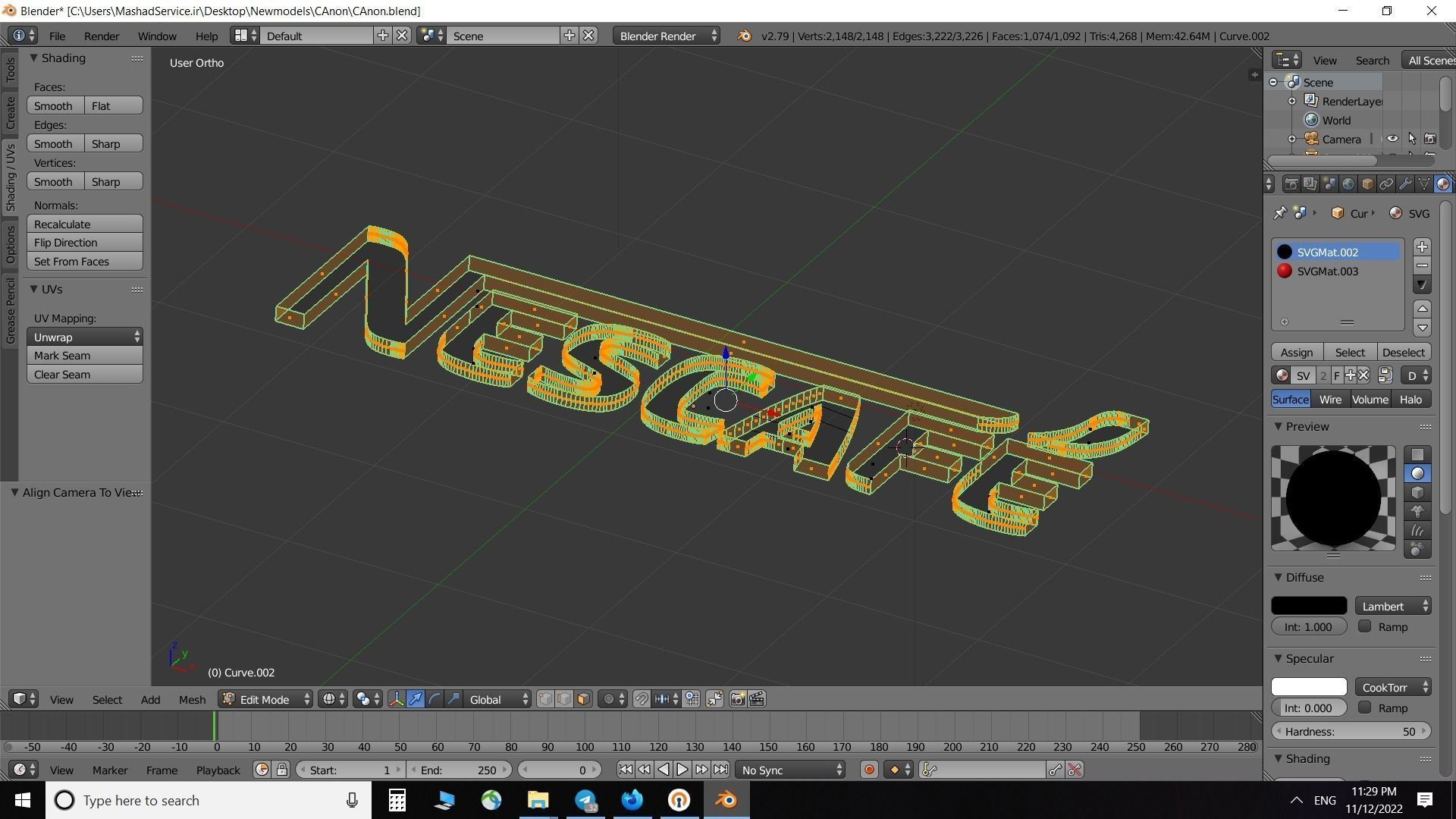Enable the Specular Ramp checkbox
This screenshot has width=1456, height=819.
pyautogui.click(x=1365, y=708)
